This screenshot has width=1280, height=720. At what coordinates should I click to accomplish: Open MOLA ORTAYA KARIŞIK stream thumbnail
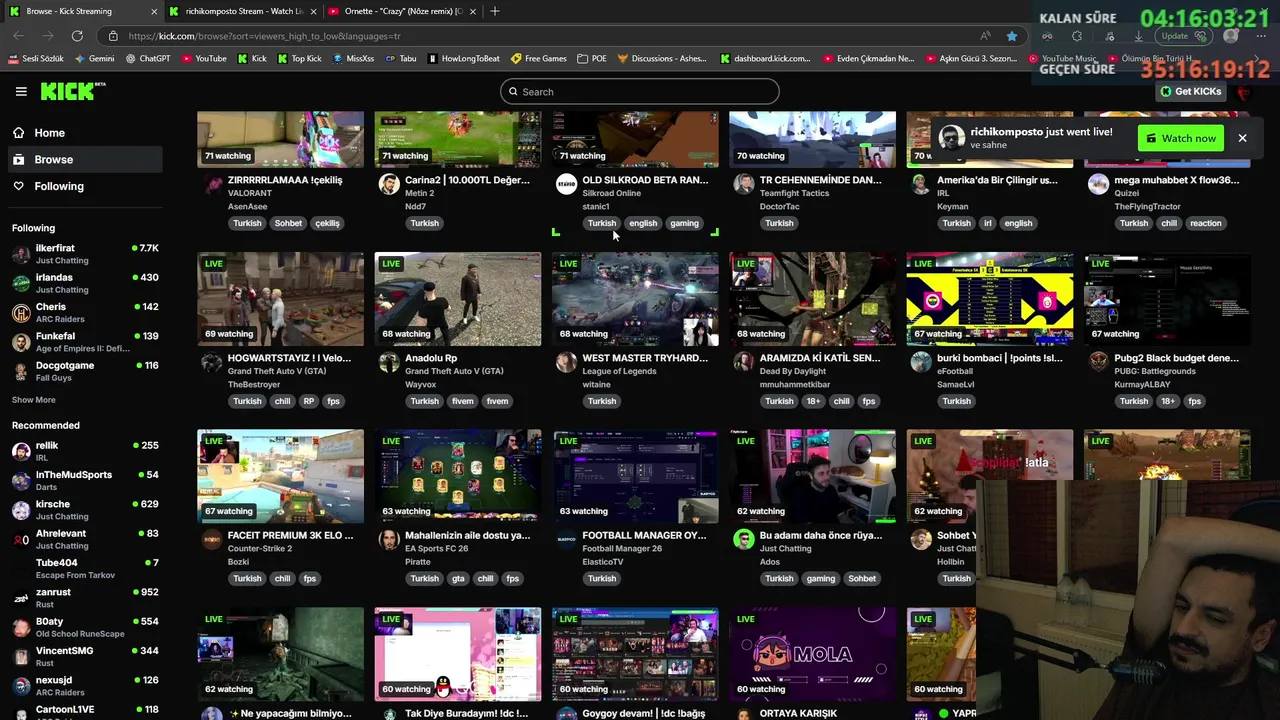(x=812, y=654)
